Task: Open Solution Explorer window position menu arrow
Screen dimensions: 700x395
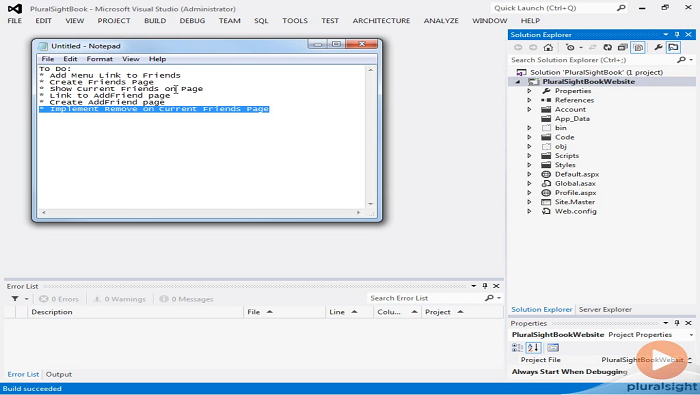Action: click(666, 34)
